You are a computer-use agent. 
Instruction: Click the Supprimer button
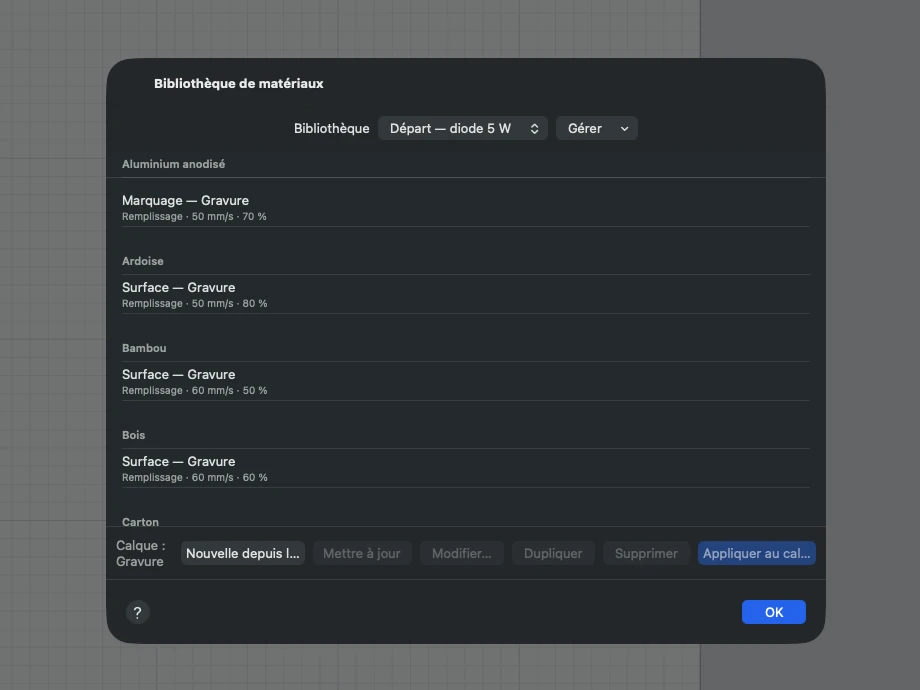point(646,553)
